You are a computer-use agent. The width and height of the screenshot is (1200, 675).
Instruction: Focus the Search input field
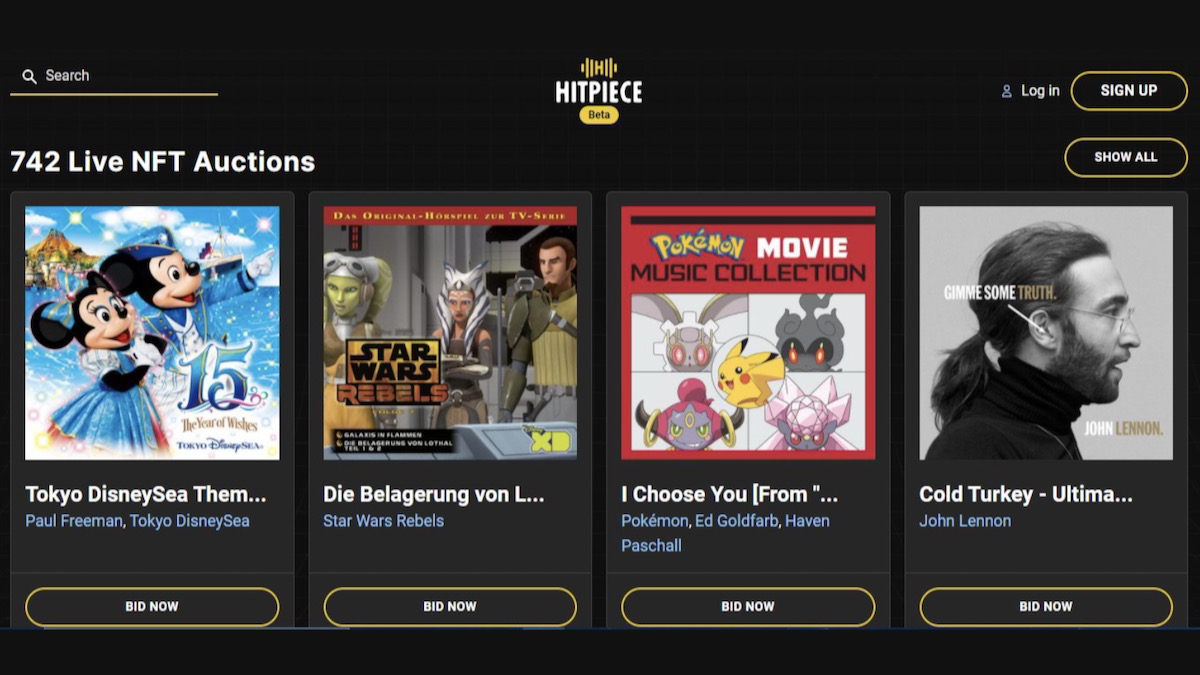[114, 76]
